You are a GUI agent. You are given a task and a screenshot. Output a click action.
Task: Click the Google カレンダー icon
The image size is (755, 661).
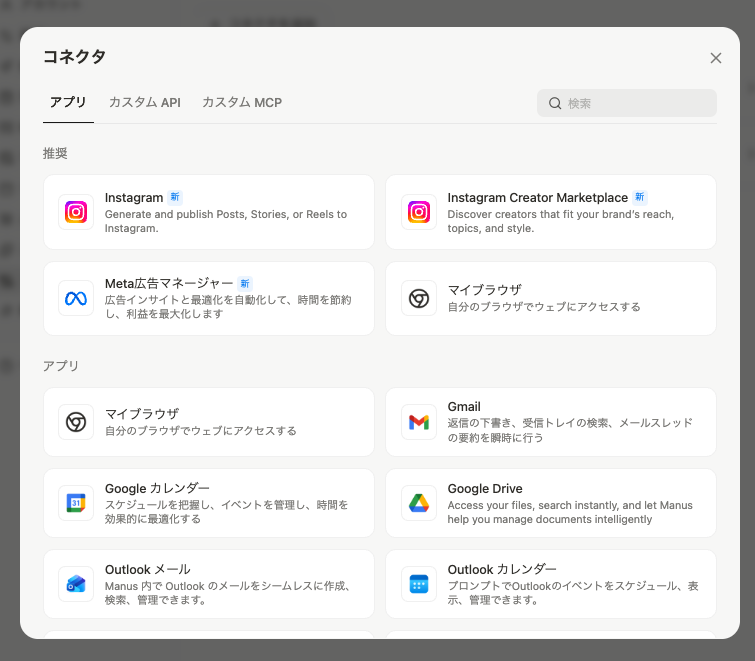pyautogui.click(x=76, y=503)
